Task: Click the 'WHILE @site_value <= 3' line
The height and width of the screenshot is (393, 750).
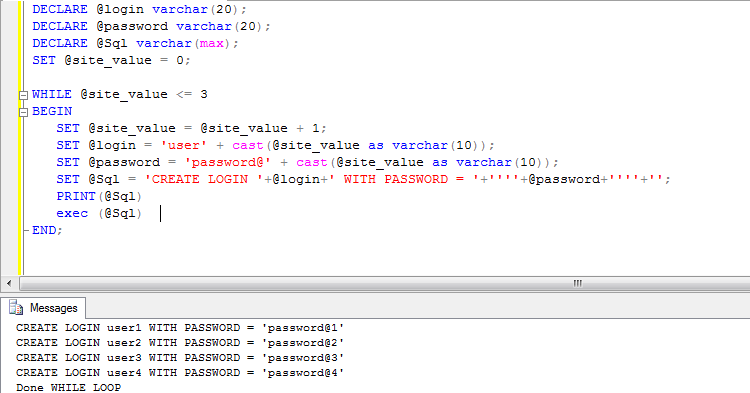Action: point(120,94)
